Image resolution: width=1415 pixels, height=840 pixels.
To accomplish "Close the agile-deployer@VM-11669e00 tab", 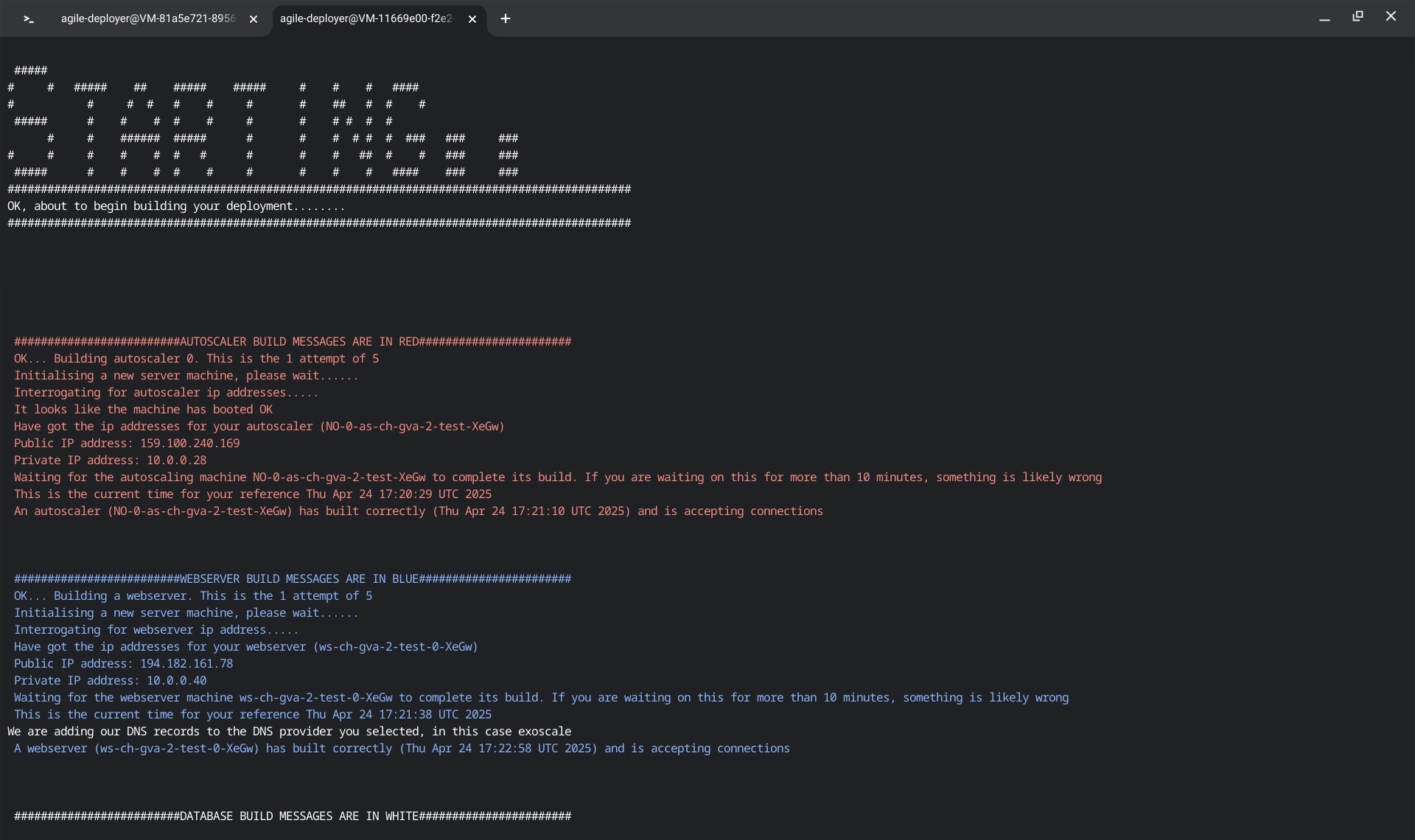I will coord(472,19).
